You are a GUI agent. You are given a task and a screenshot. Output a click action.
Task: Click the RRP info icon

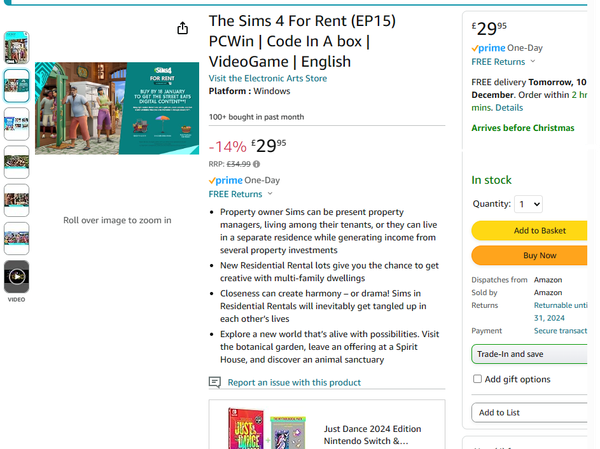click(x=257, y=164)
